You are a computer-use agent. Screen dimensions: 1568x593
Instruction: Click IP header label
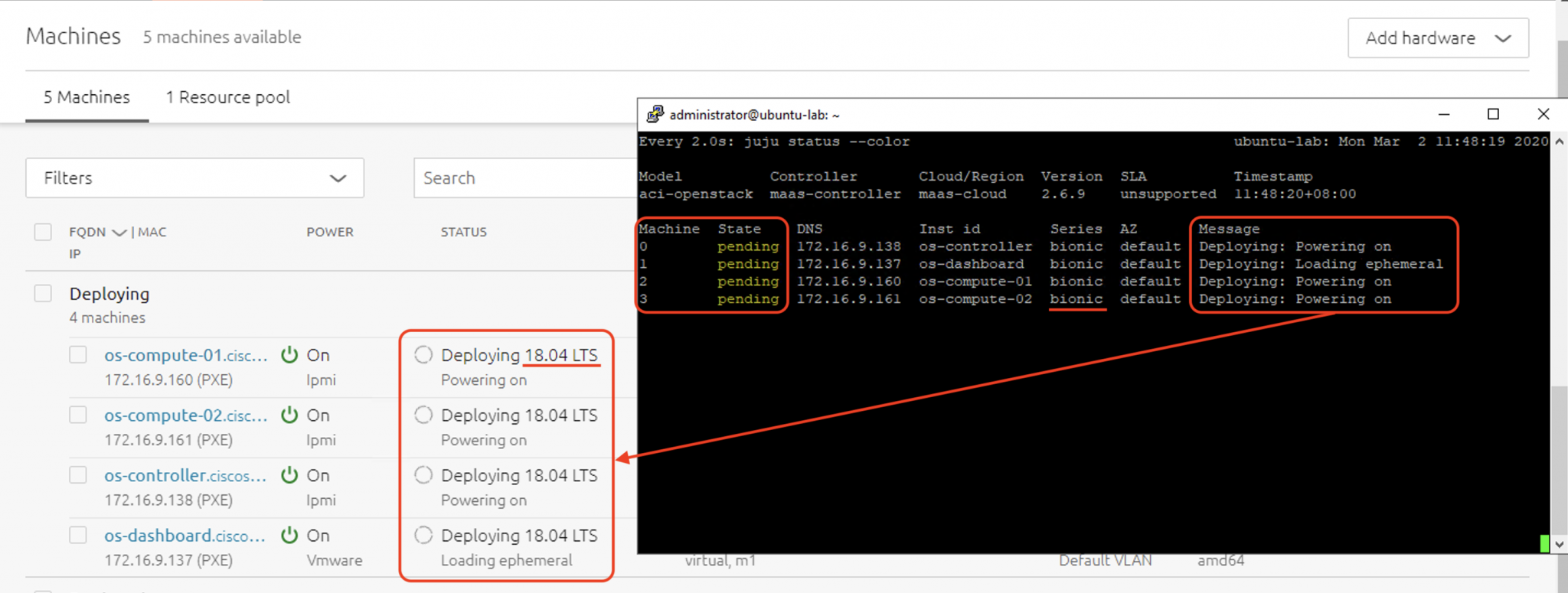tap(74, 254)
